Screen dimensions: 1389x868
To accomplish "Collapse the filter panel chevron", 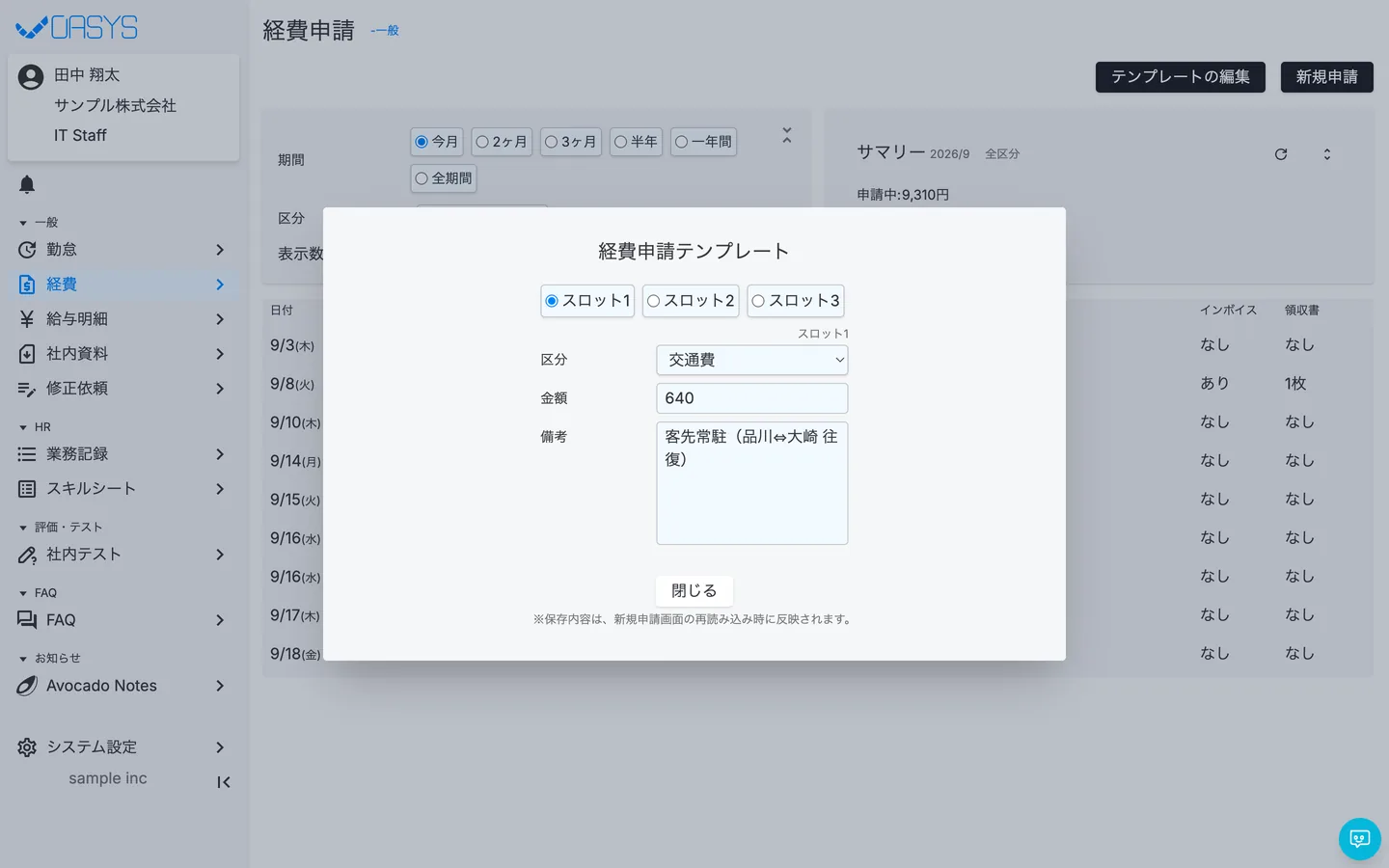I will click(787, 136).
